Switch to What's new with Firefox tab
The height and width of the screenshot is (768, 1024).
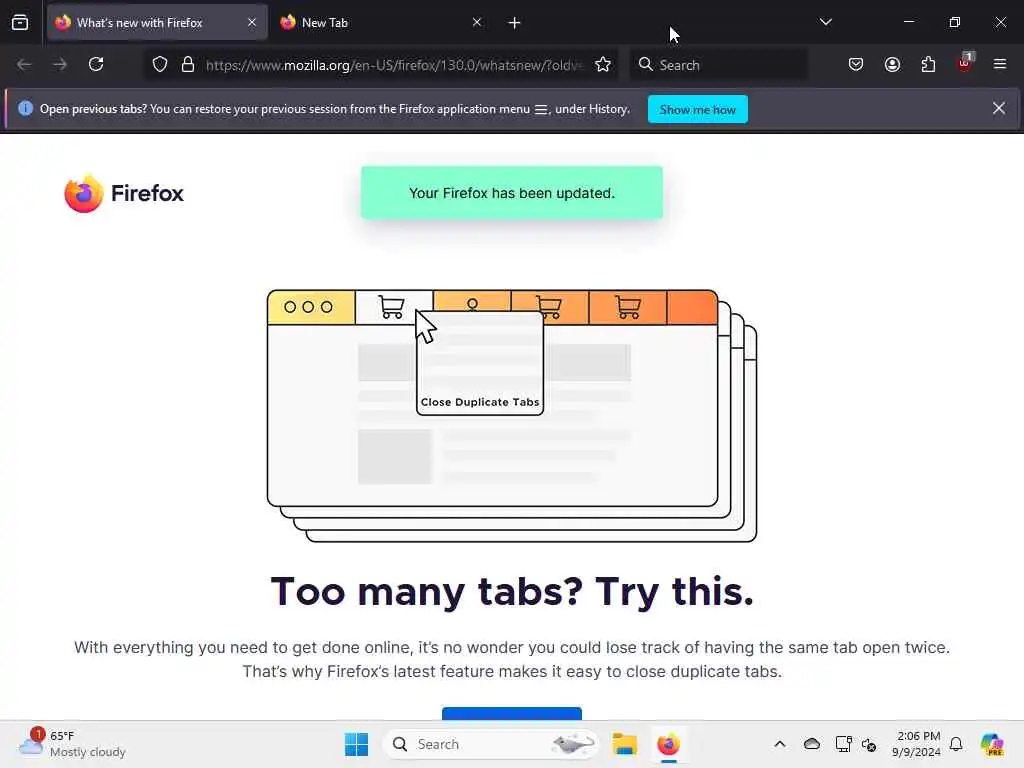tap(157, 23)
